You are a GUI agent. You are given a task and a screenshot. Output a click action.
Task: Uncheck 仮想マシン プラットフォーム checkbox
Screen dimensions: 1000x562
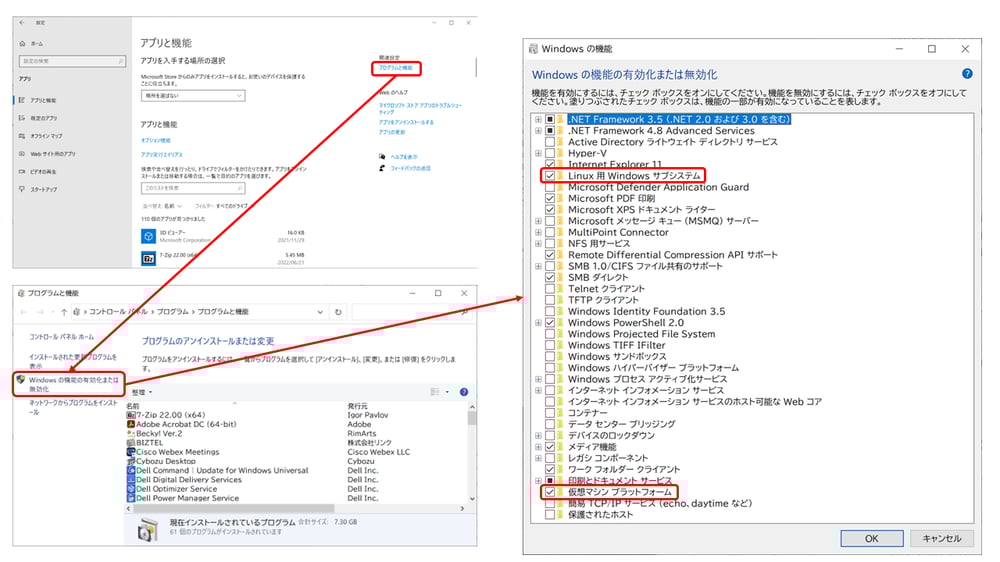point(550,492)
